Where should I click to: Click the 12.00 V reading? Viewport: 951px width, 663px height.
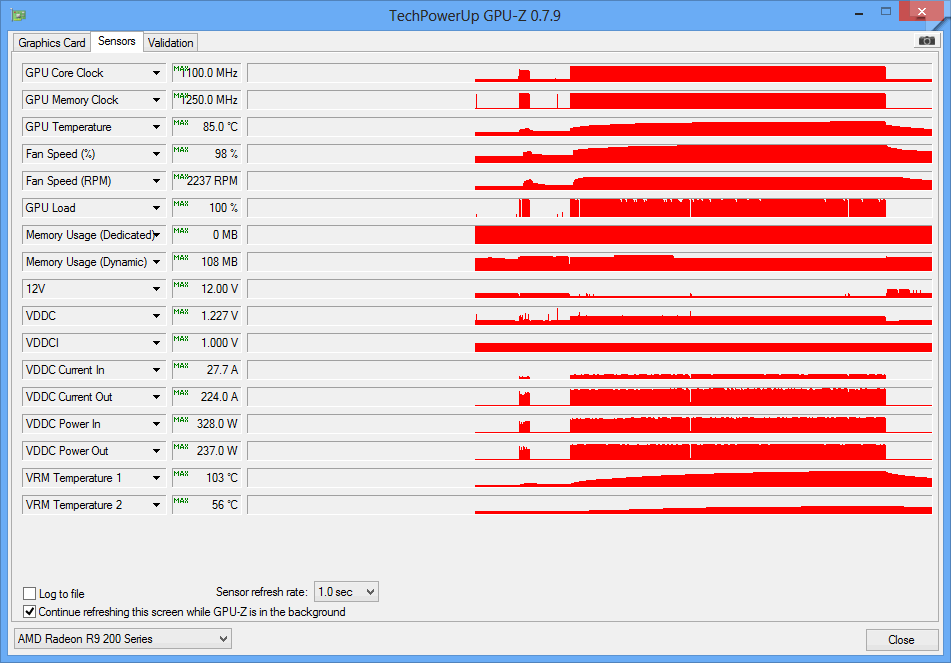[207, 289]
